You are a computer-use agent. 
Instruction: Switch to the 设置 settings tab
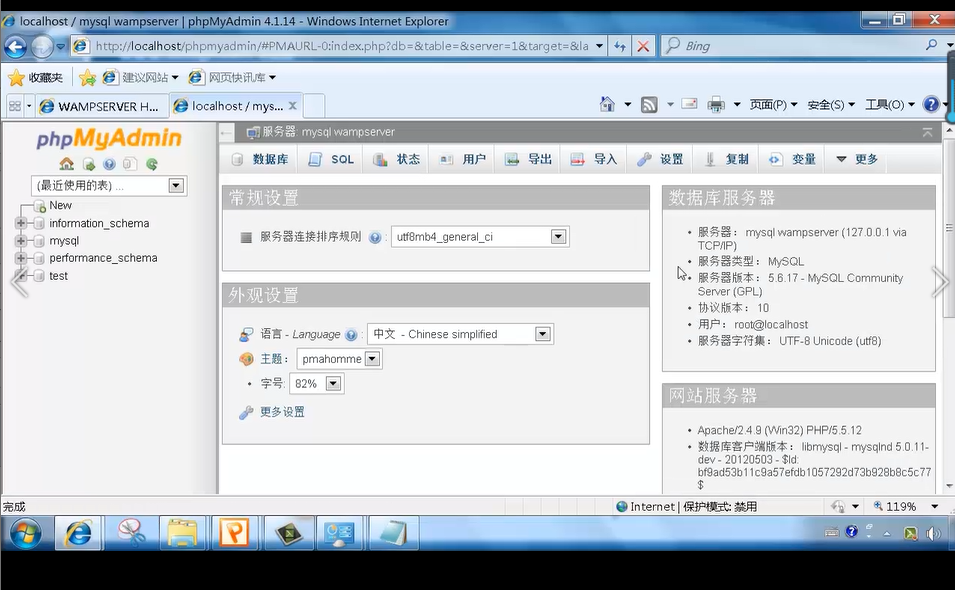click(660, 160)
